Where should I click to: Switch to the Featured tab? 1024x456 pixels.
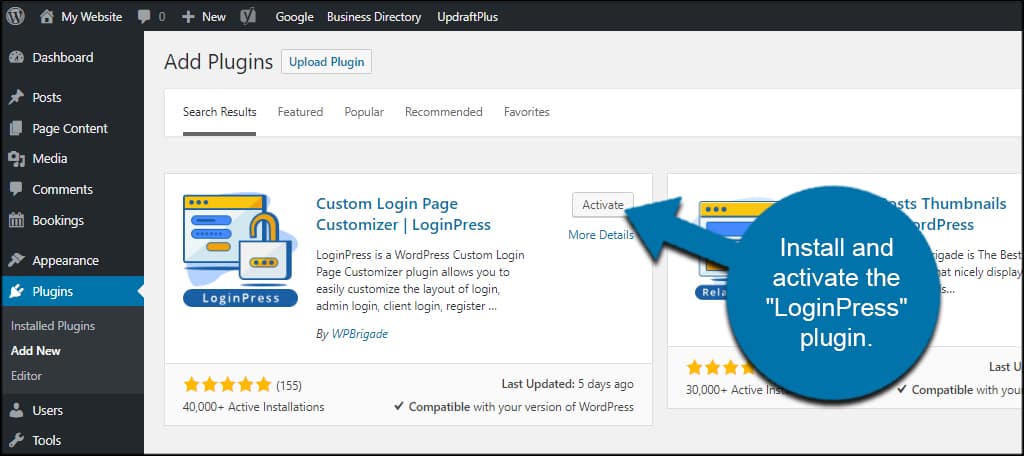(300, 112)
